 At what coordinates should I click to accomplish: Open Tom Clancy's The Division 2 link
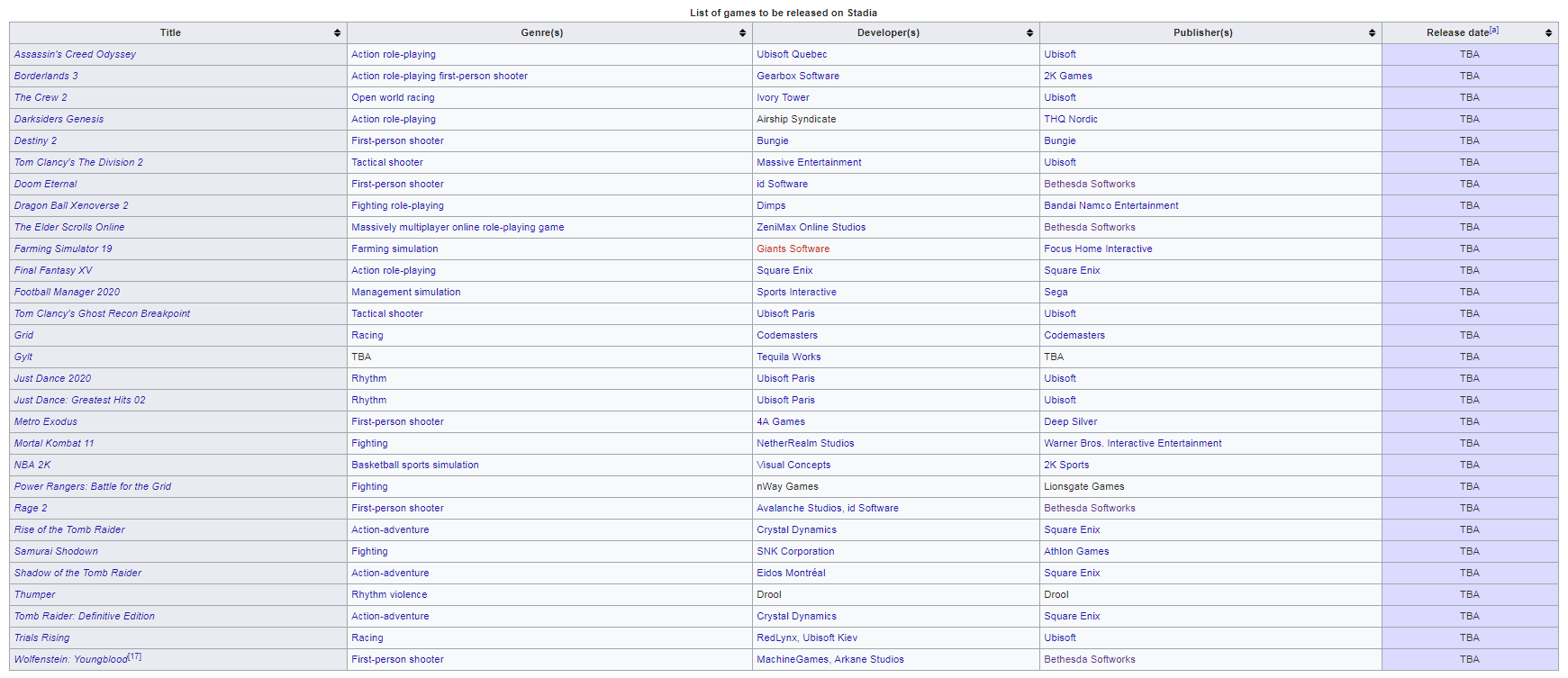click(x=78, y=162)
